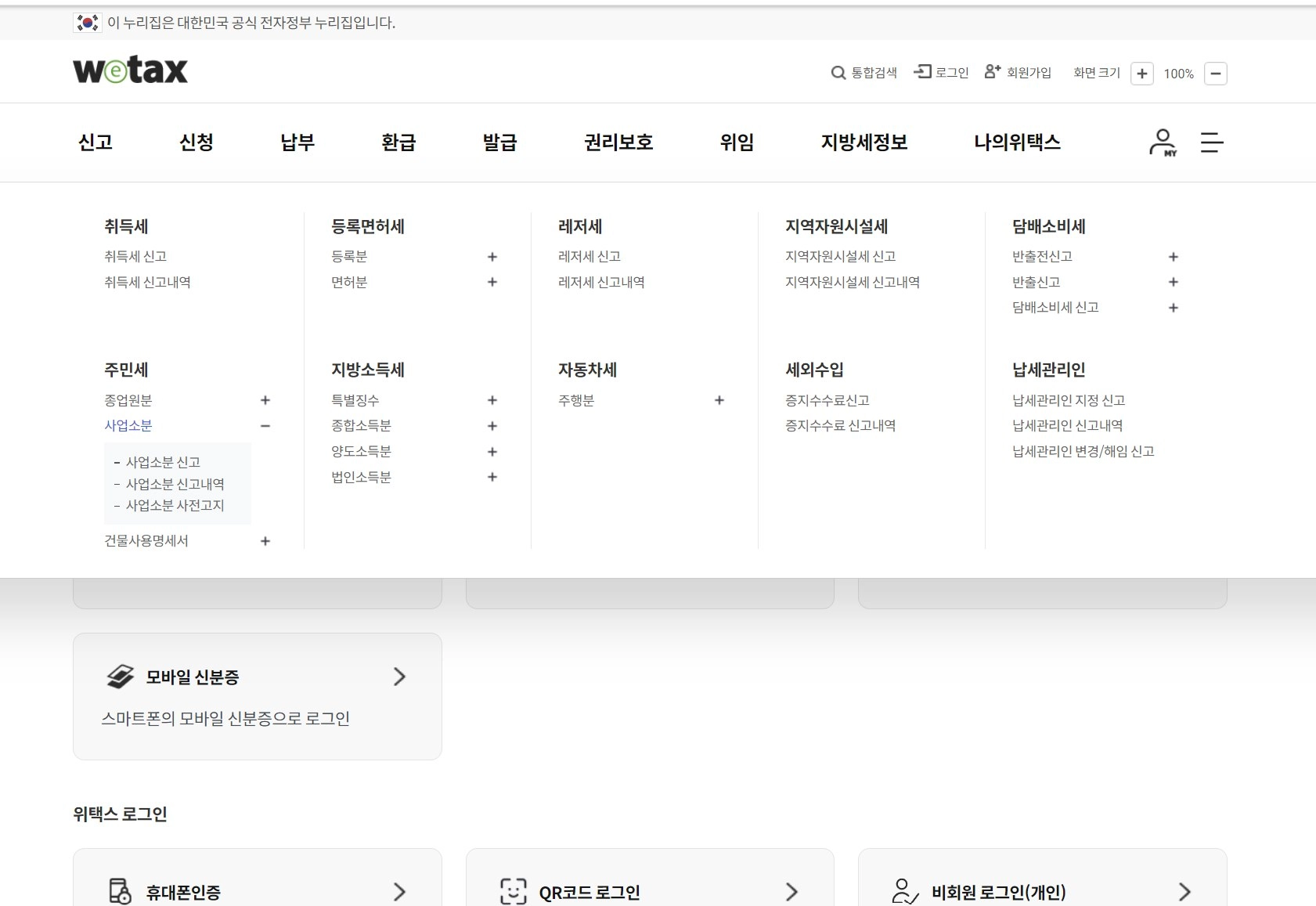Image resolution: width=1316 pixels, height=906 pixels.
Task: Expand 반출신고 submenu plus
Action: pos(1174,282)
